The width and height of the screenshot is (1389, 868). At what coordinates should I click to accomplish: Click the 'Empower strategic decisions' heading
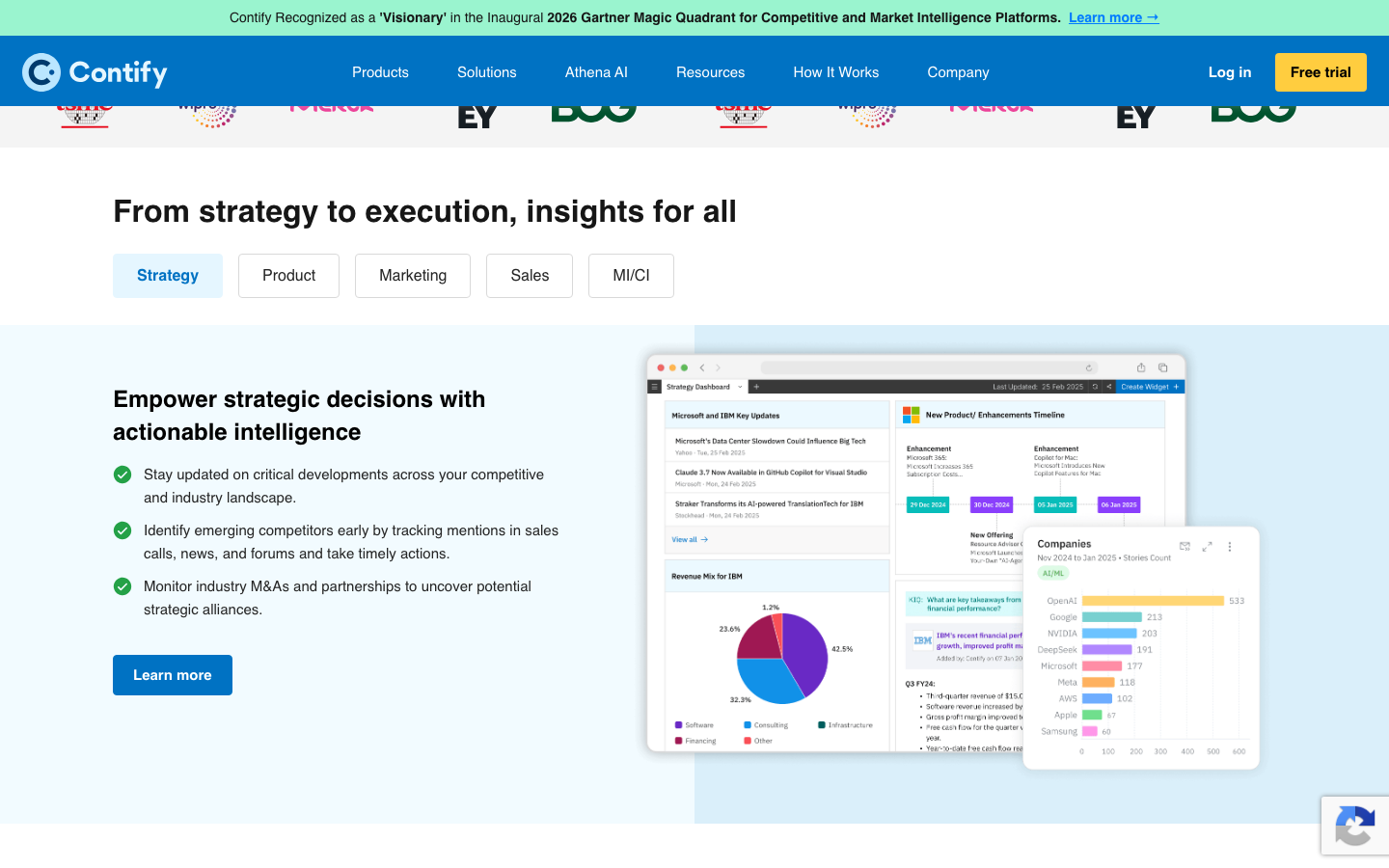click(x=299, y=416)
